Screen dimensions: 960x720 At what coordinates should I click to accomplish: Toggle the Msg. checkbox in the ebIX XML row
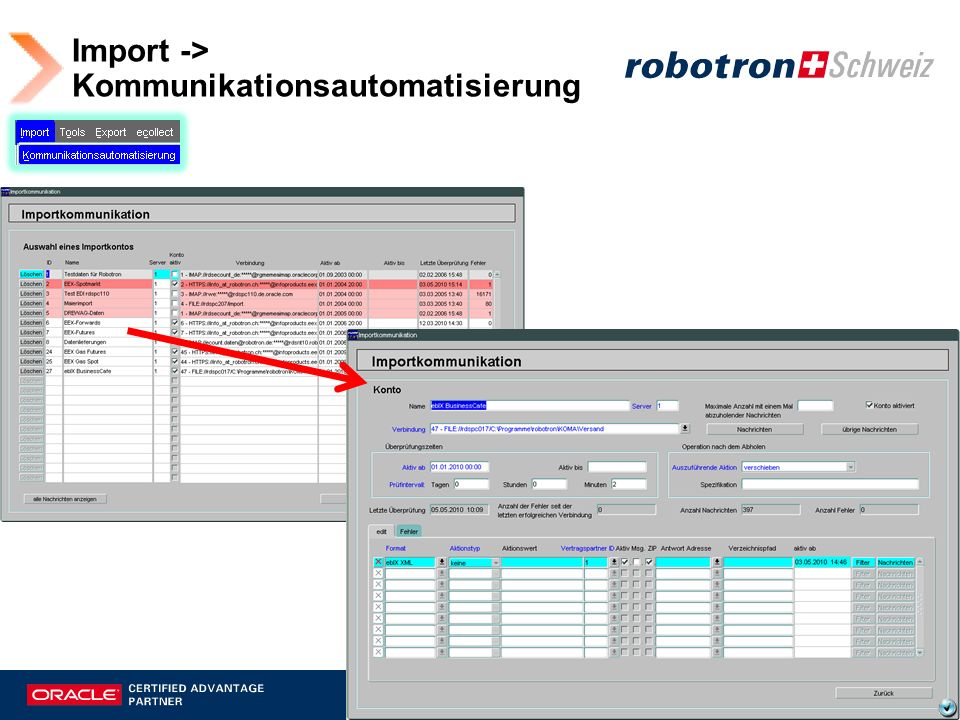[x=637, y=562]
